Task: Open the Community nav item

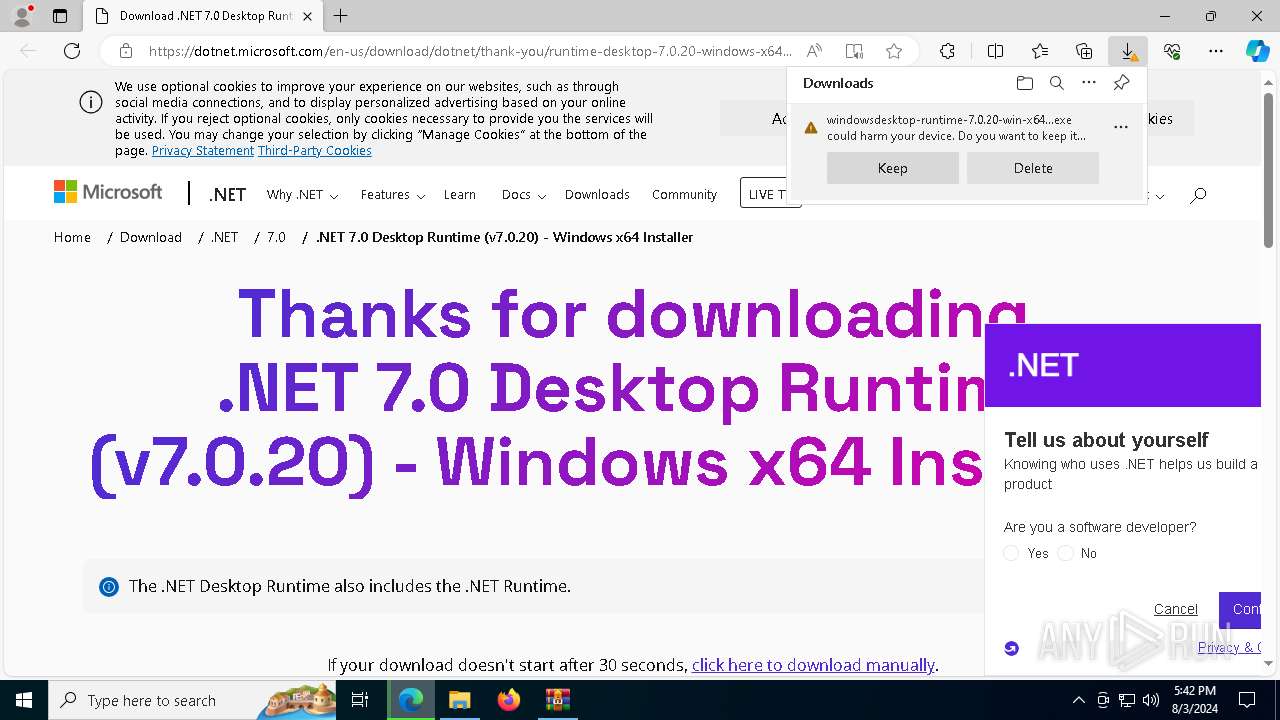Action: point(684,195)
